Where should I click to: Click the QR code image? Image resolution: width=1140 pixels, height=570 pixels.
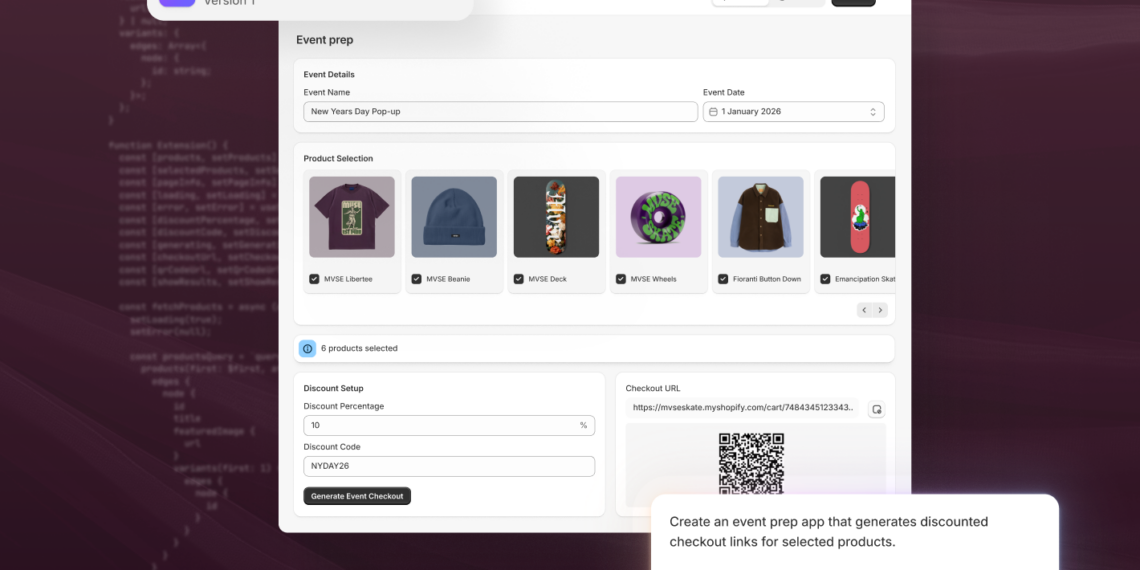click(x=751, y=462)
